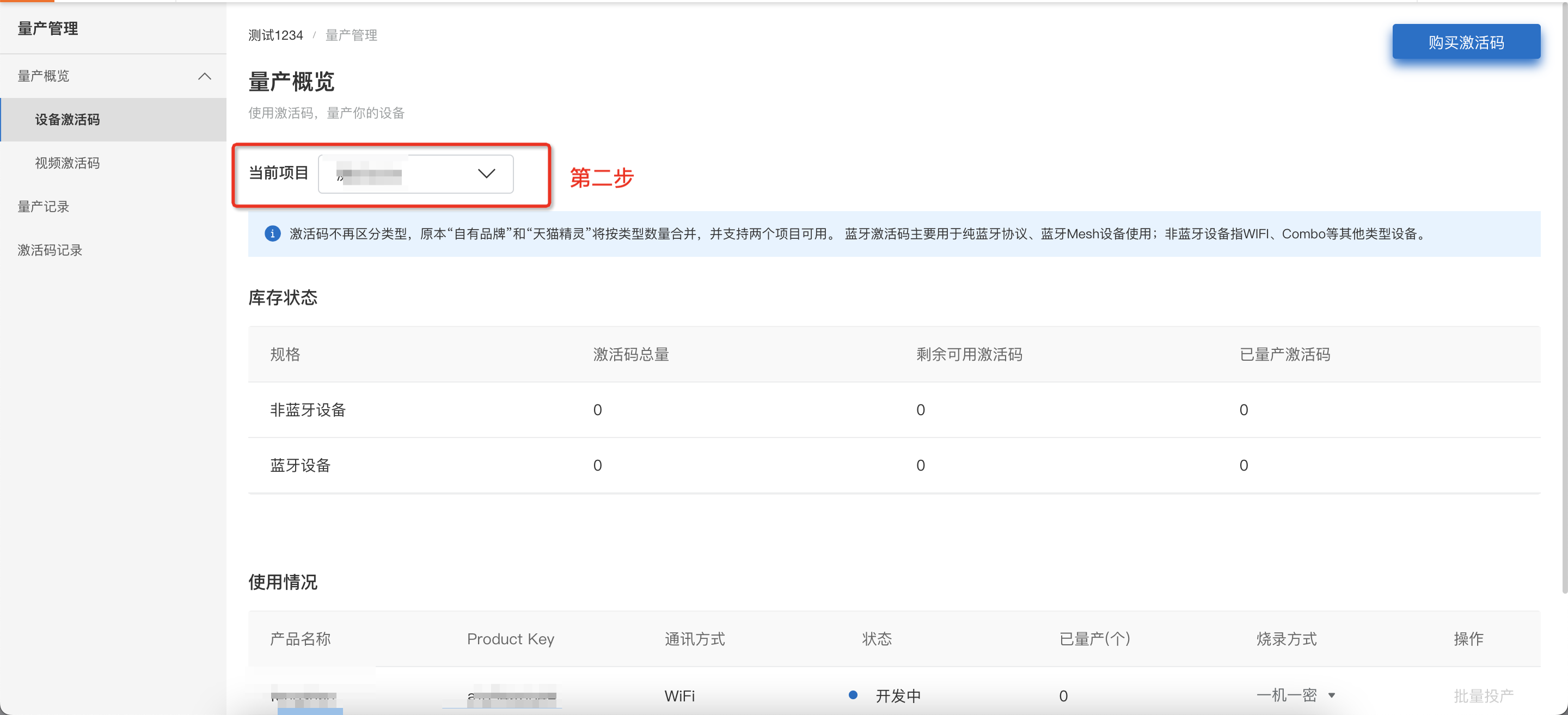Click the Product Key column header
1568x715 pixels.
click(x=510, y=638)
